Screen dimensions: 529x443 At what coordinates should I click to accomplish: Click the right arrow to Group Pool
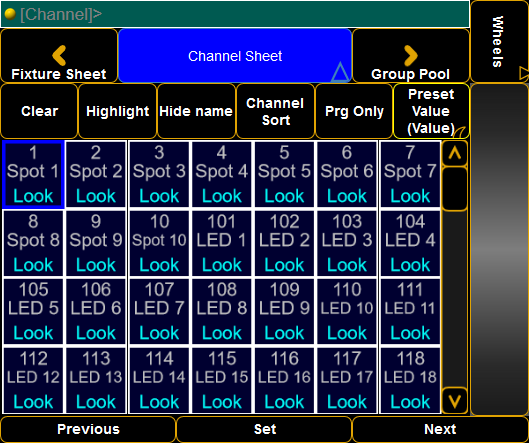(x=411, y=56)
